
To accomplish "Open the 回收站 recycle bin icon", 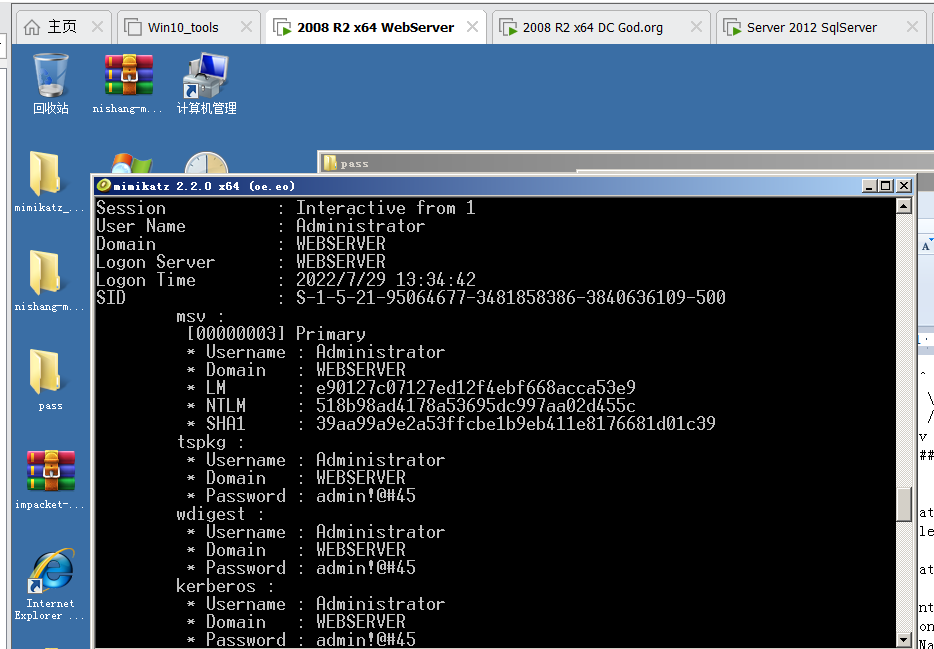I will tap(50, 78).
